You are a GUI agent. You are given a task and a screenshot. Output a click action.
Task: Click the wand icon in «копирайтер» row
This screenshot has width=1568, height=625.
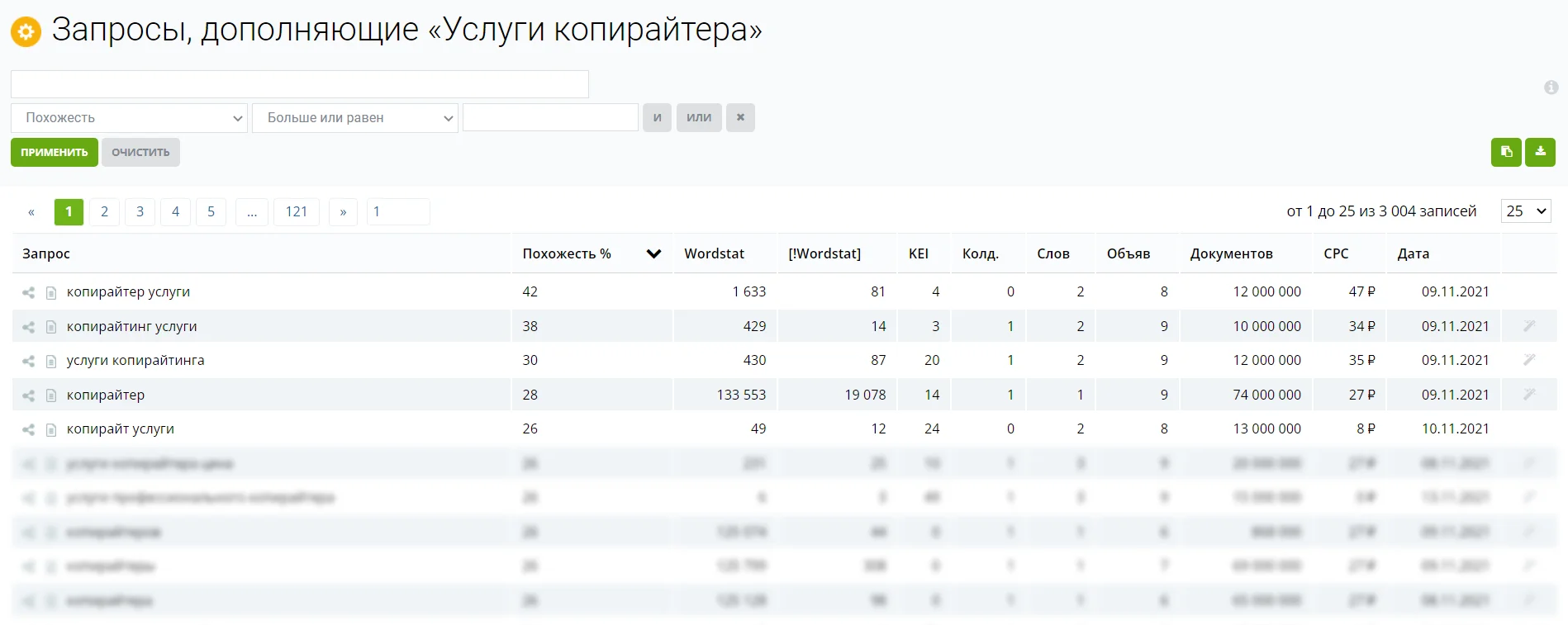1529,395
